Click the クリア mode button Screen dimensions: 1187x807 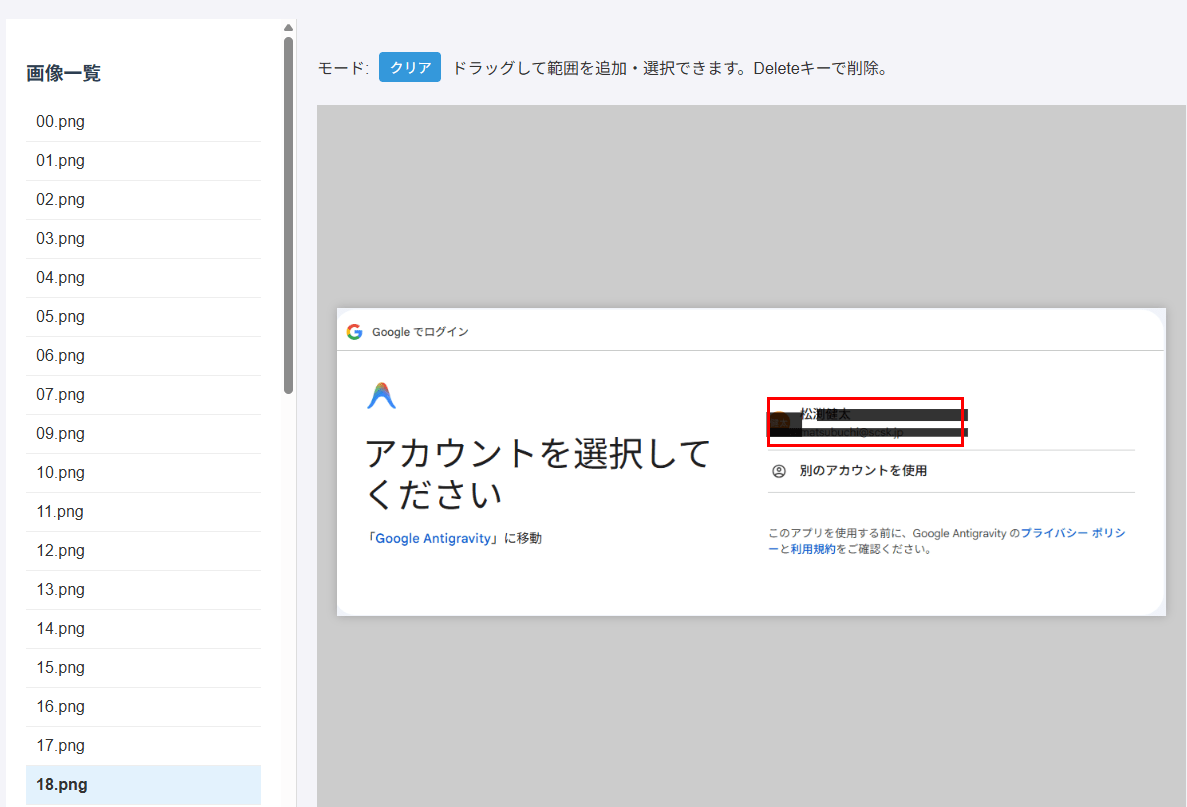(409, 68)
